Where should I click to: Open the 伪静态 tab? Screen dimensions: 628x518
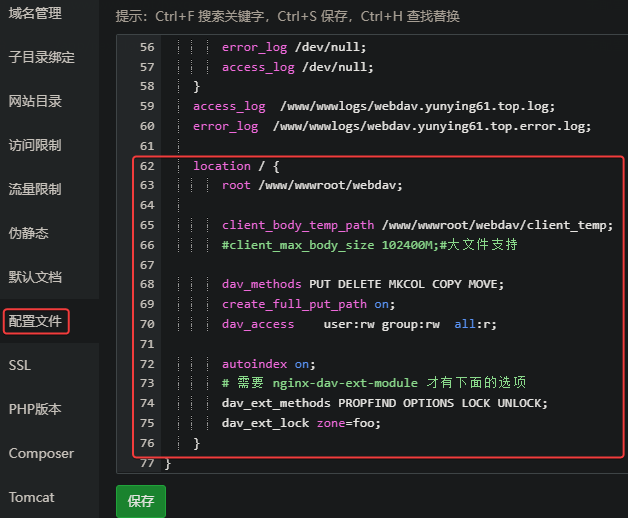pos(28,233)
